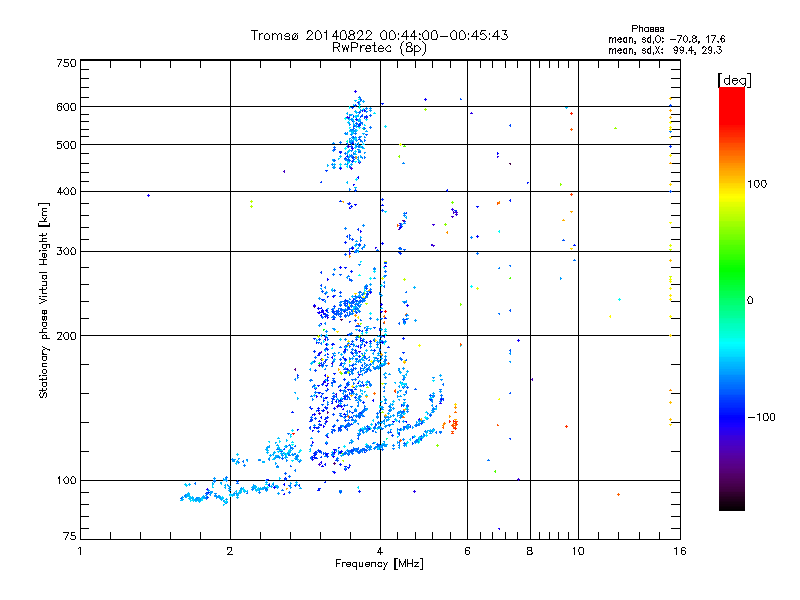
Task: Click the "Stationary phase Virtual Height [km]" label
Action: (44, 300)
